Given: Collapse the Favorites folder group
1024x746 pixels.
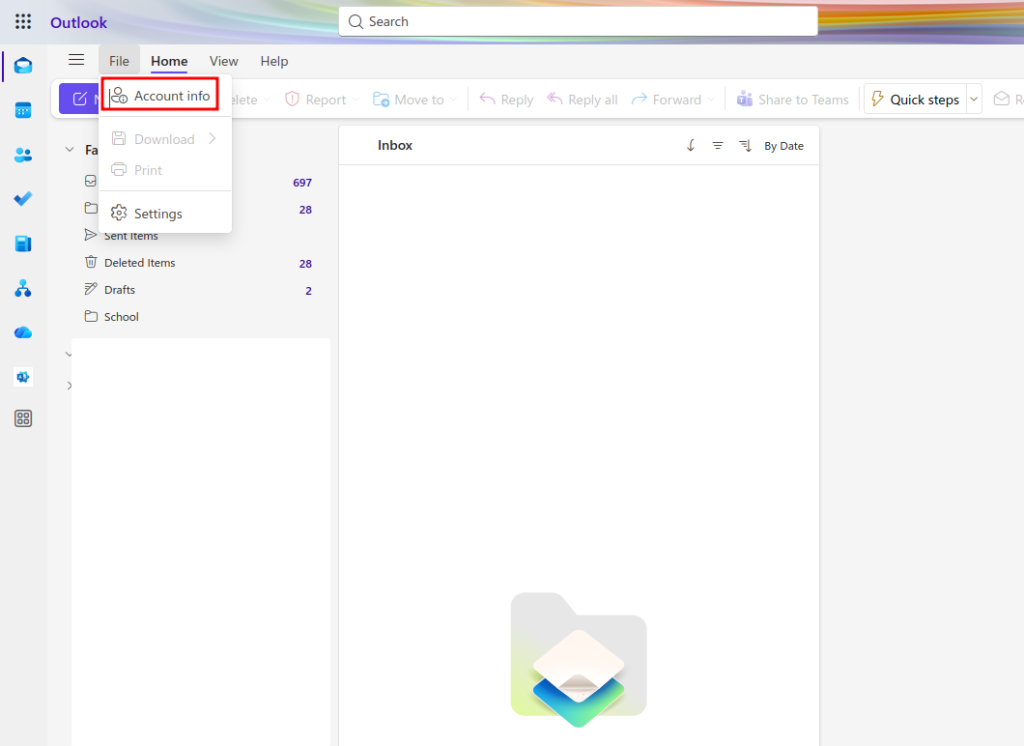Looking at the screenshot, I should (x=69, y=150).
